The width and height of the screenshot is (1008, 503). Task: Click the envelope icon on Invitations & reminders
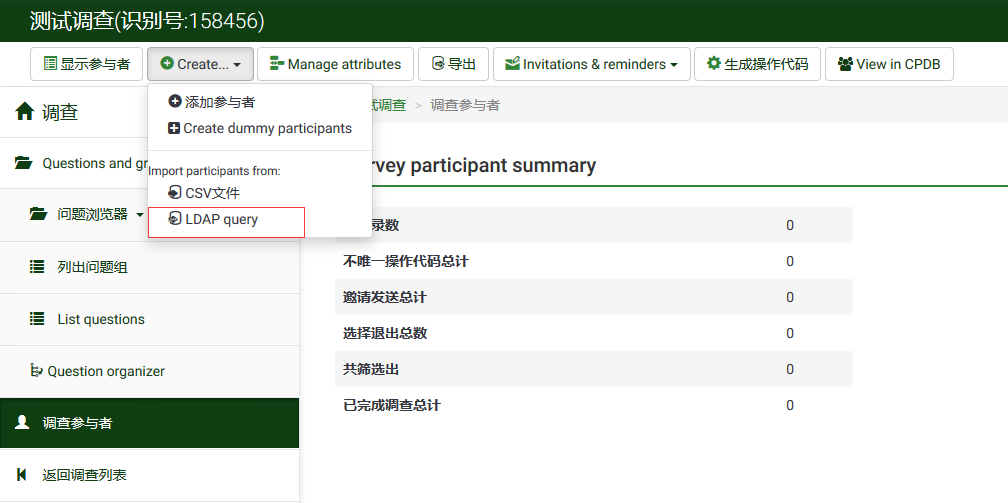[x=512, y=64]
